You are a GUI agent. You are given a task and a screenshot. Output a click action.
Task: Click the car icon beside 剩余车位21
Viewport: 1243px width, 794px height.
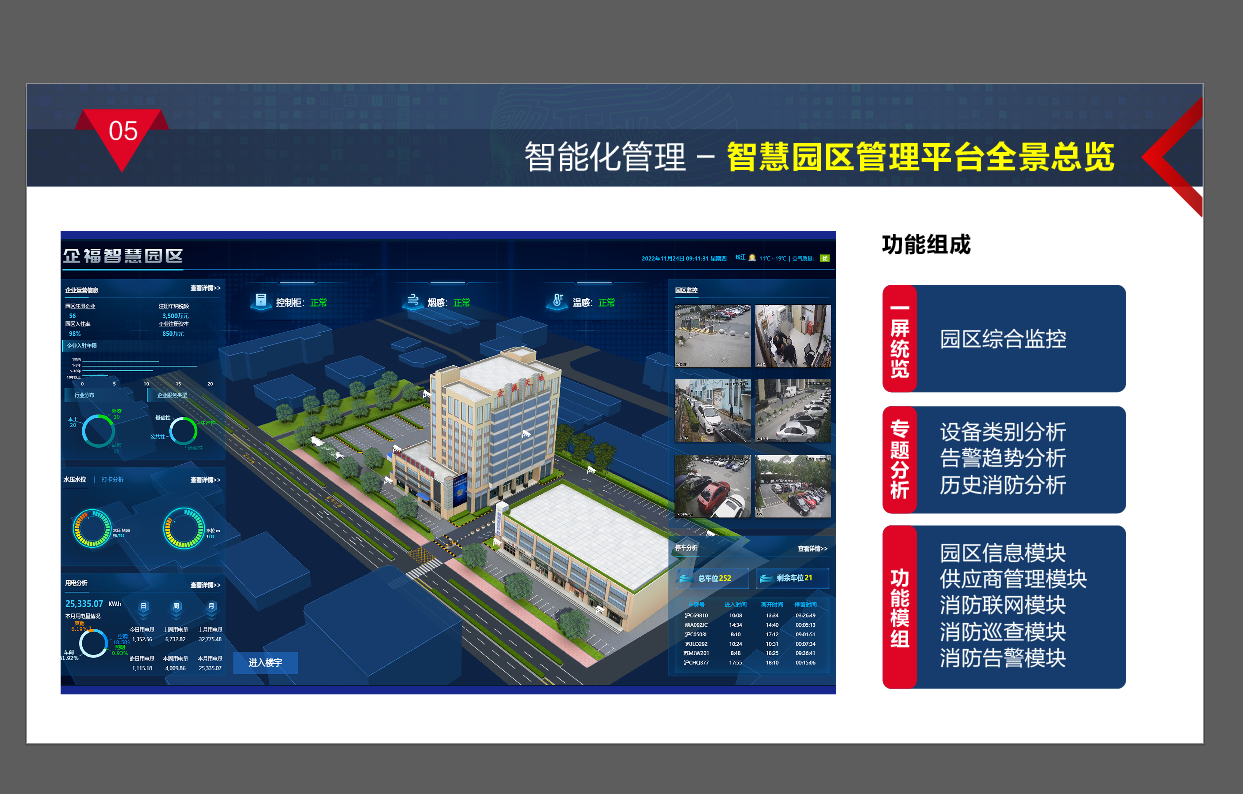point(768,578)
